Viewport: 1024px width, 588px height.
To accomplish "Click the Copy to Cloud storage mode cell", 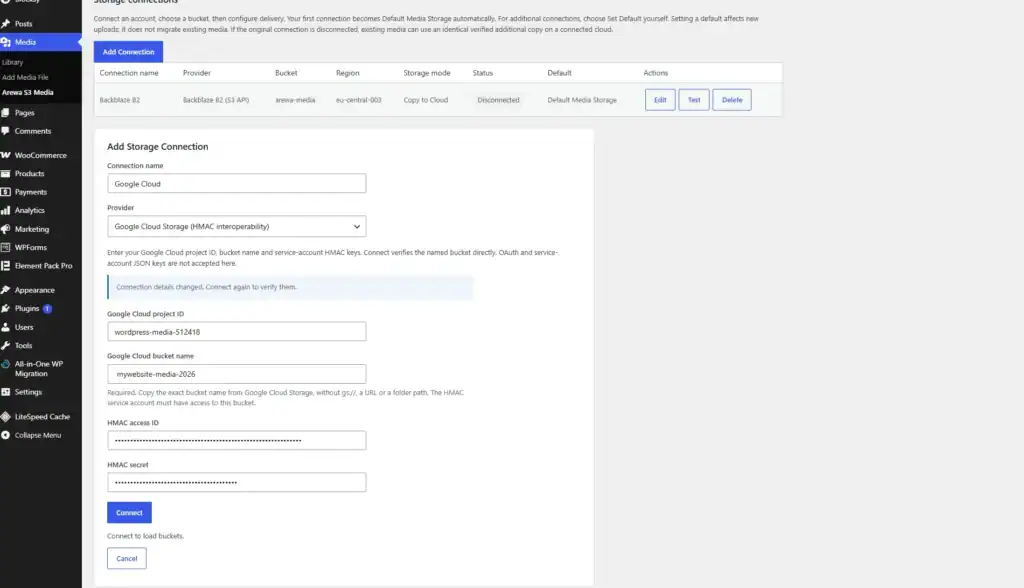I will point(426,100).
